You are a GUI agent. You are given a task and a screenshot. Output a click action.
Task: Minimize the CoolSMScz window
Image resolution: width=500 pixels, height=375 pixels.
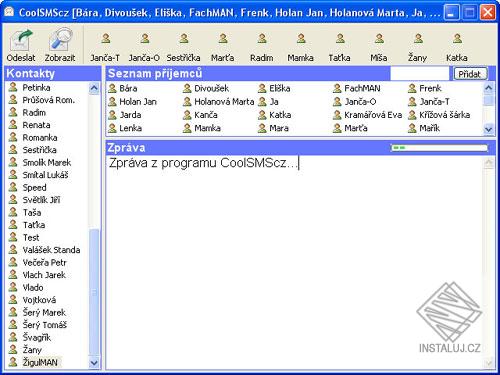[x=452, y=13]
